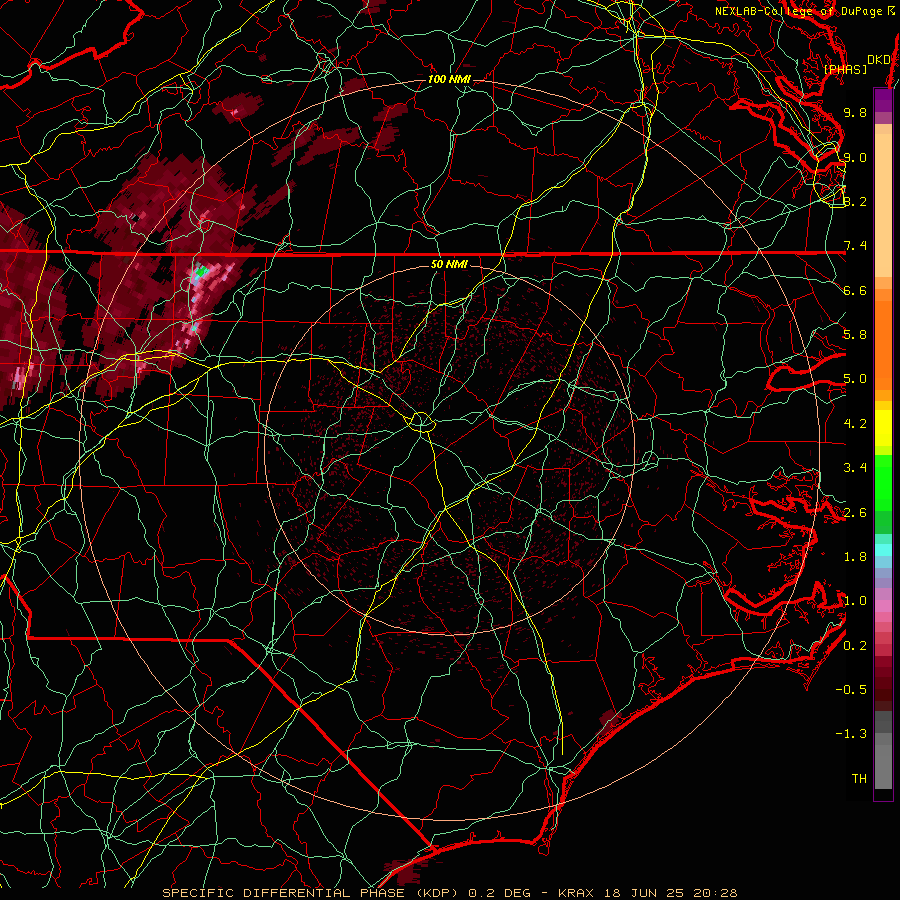Click the 6.6 value on the color scale
This screenshot has width=900, height=900.
(x=855, y=290)
